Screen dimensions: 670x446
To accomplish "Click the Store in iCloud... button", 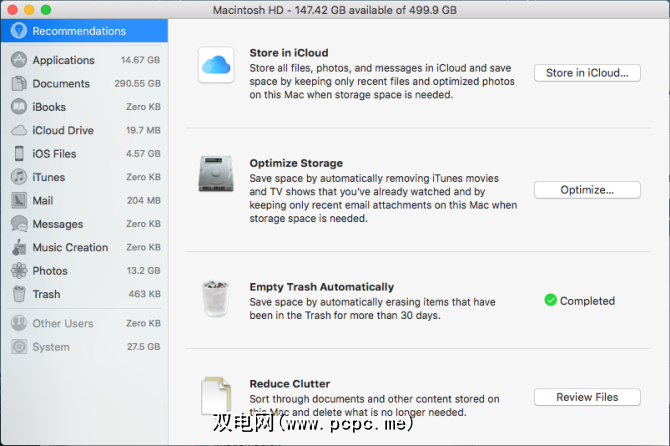I will point(587,73).
